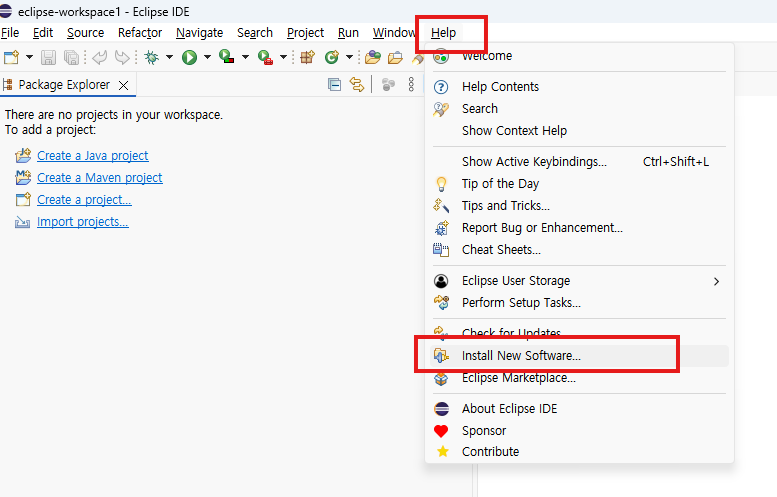The height and width of the screenshot is (497, 777).
Task: Choose Check for Updates
Action: pos(579,333)
